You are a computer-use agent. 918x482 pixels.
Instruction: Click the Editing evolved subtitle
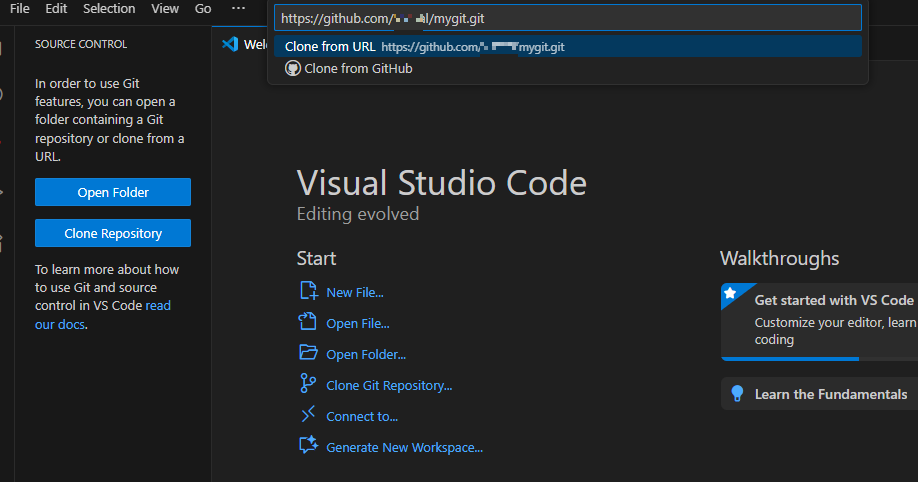tap(358, 214)
